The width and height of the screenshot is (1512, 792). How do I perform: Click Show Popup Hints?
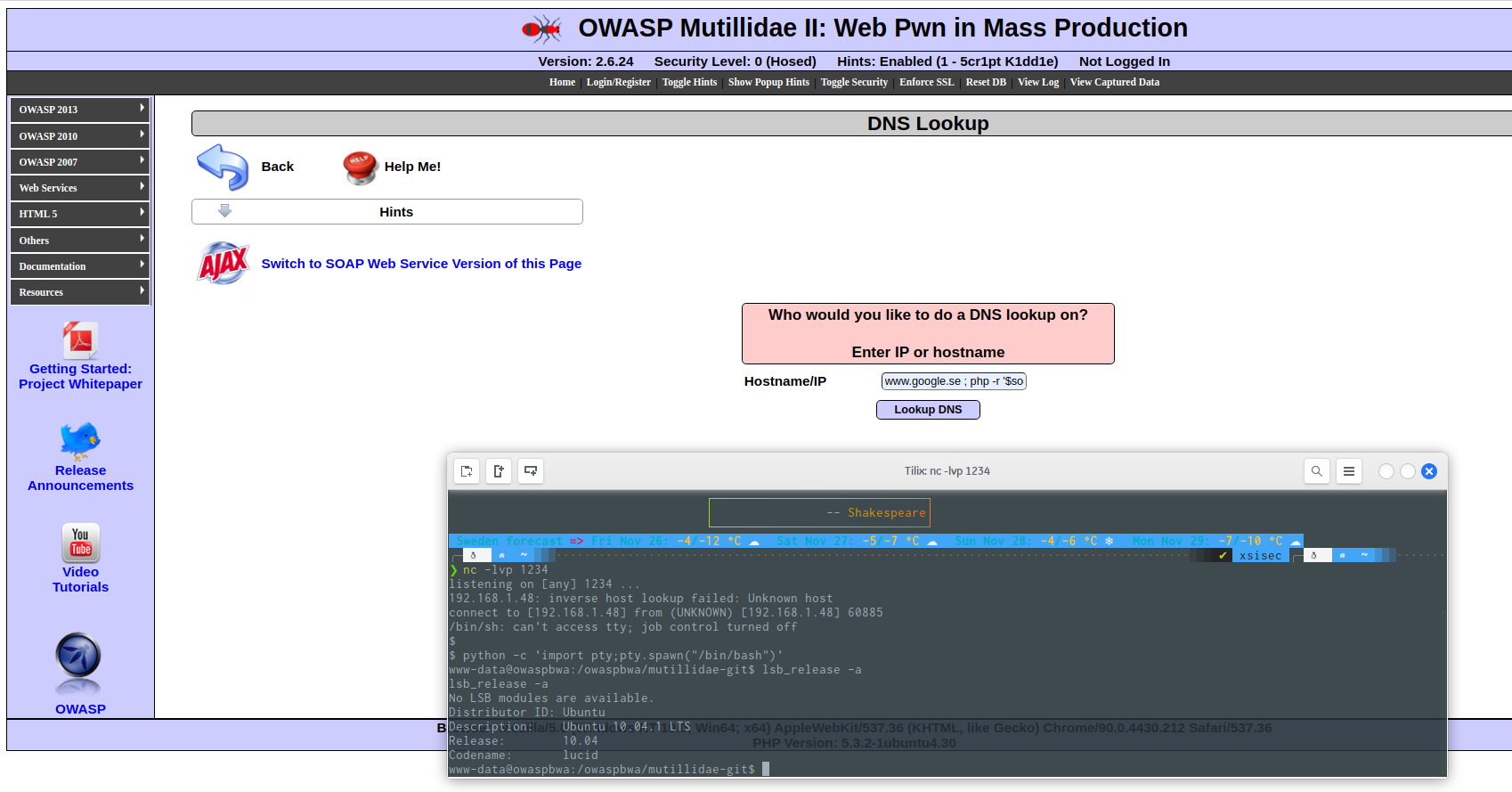768,82
